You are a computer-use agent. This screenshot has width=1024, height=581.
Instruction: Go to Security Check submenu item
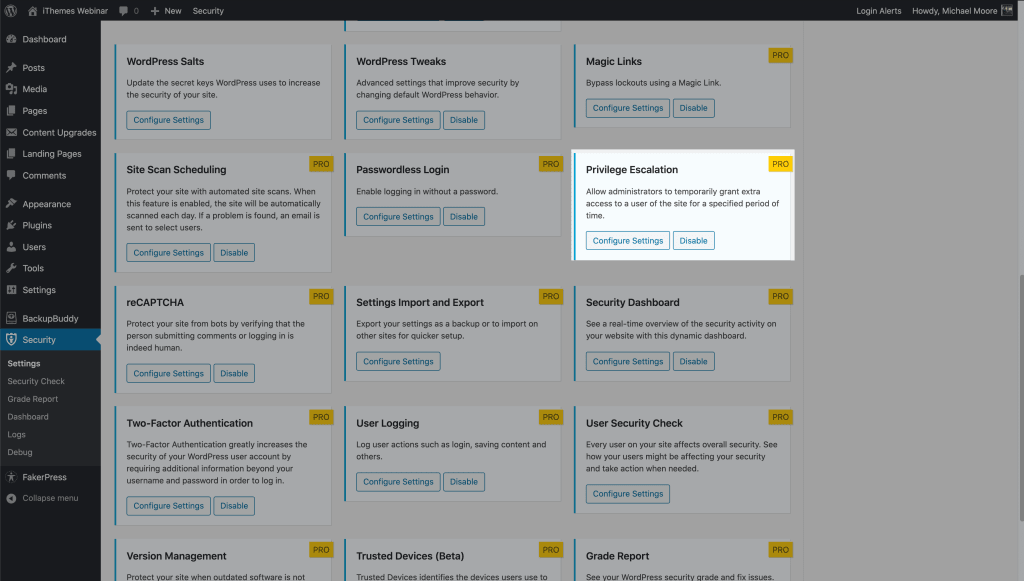point(36,381)
